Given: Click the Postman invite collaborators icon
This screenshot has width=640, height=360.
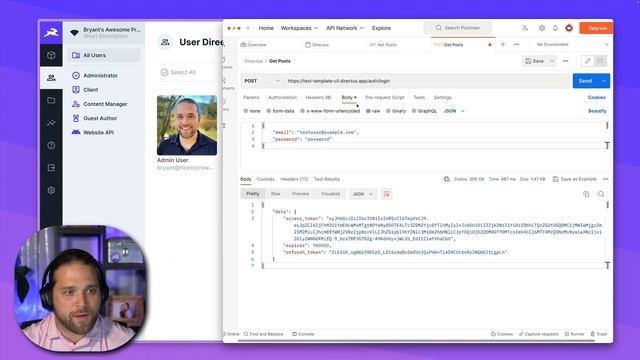Looking at the screenshot, I should click(525, 28).
